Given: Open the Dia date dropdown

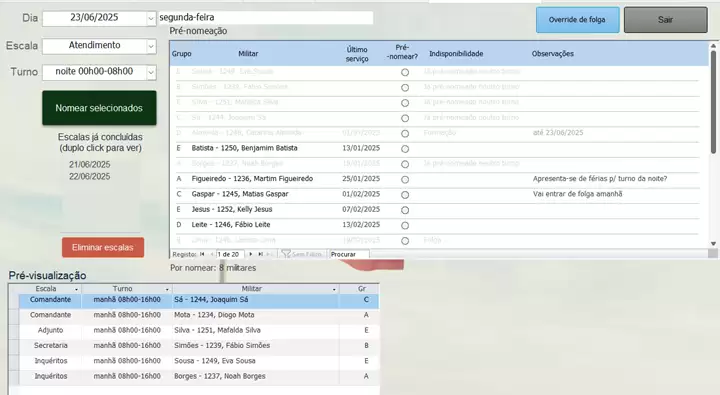Looking at the screenshot, I should [x=151, y=18].
